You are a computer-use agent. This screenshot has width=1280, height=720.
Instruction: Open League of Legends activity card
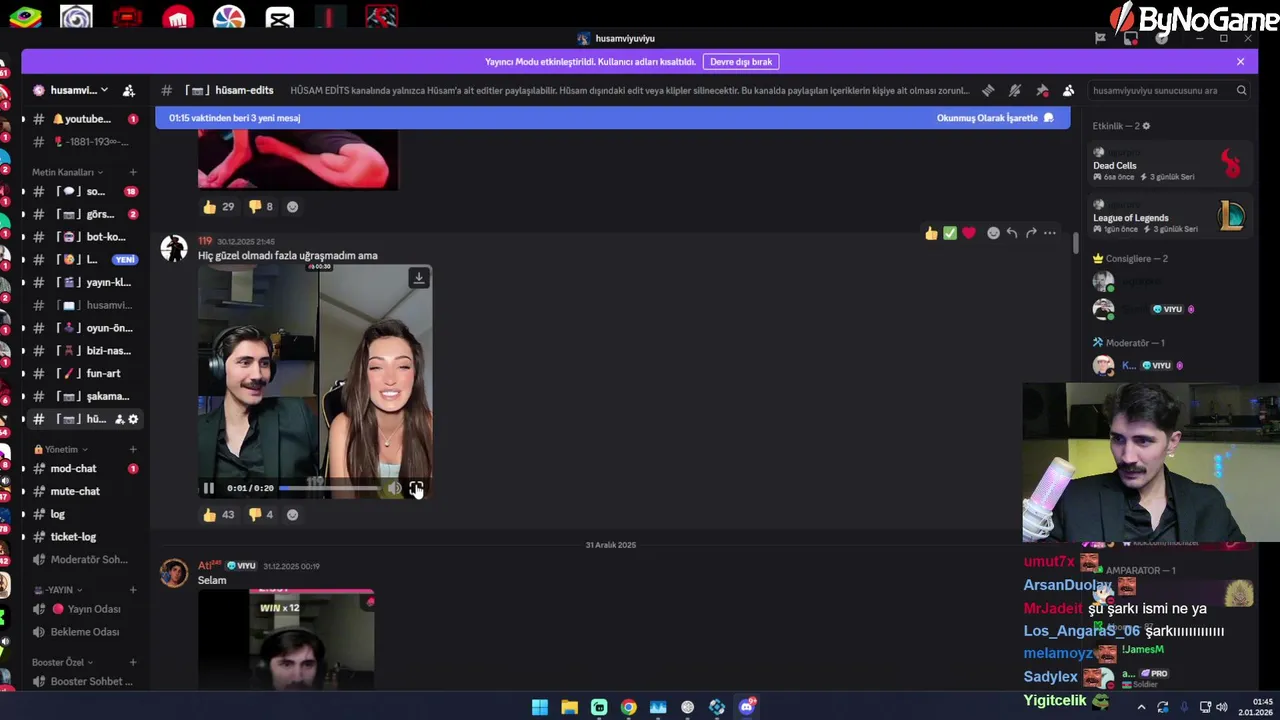coord(1168,217)
